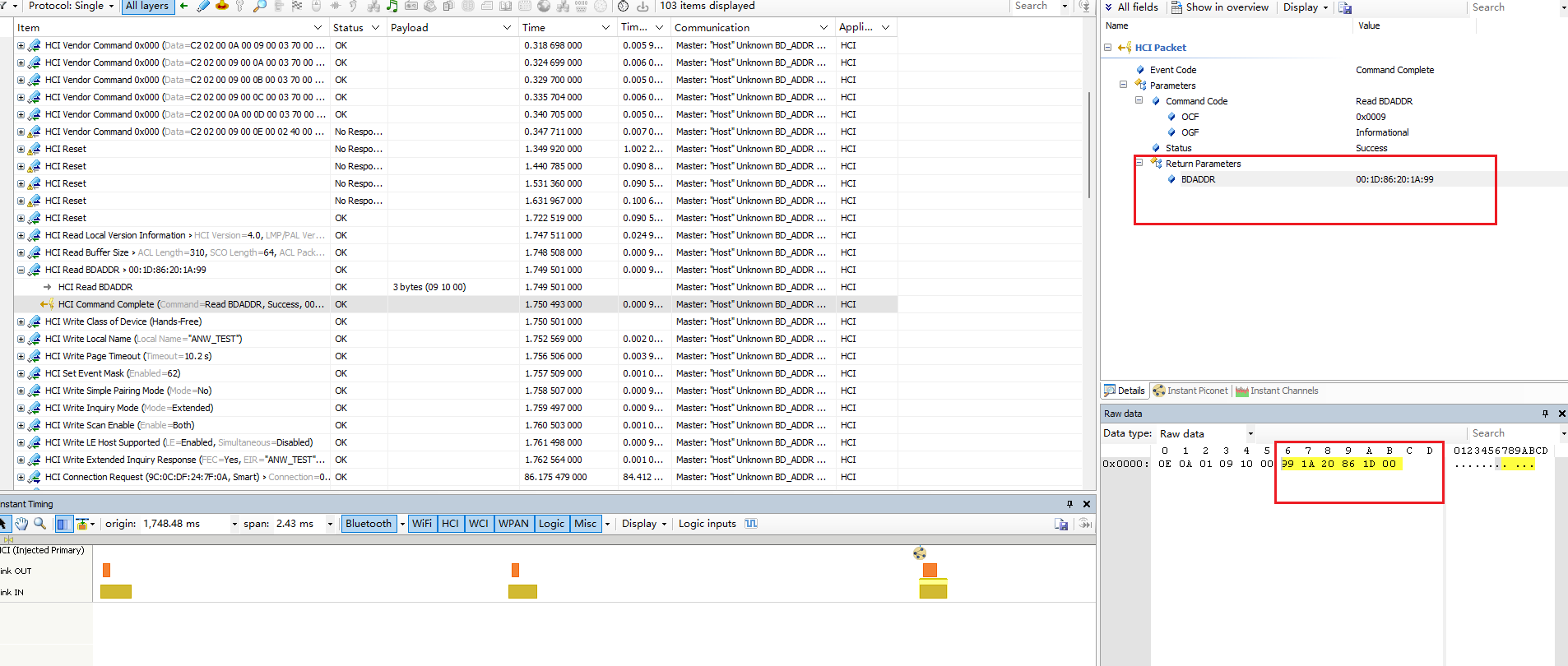Viewport: 1568px width, 666px height.
Task: Click the save icon in details toolbar
Action: point(1345,7)
